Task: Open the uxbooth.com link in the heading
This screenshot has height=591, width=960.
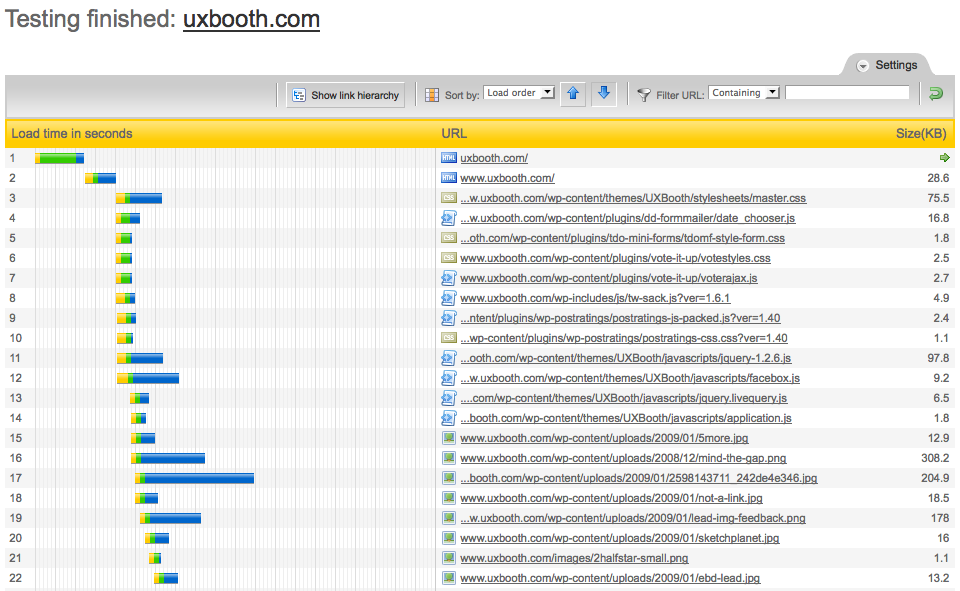Action: tap(252, 19)
